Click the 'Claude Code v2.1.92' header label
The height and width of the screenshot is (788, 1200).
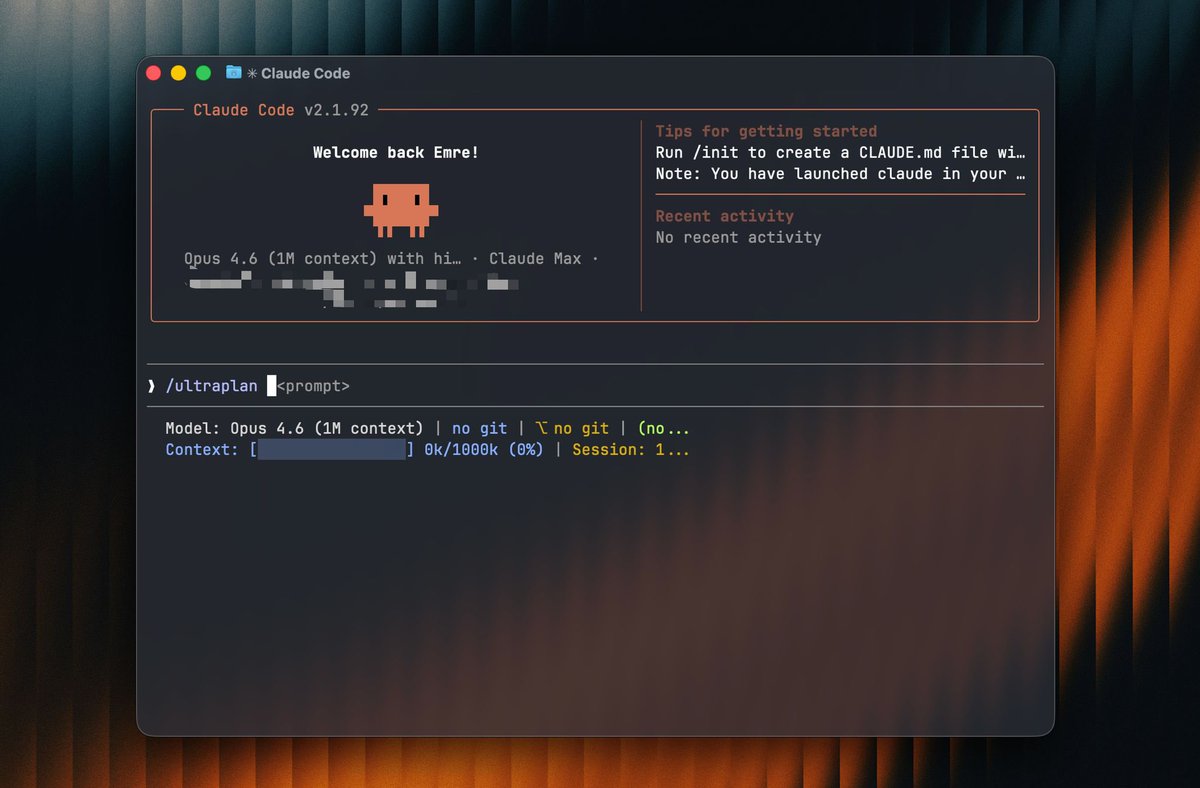click(x=281, y=110)
